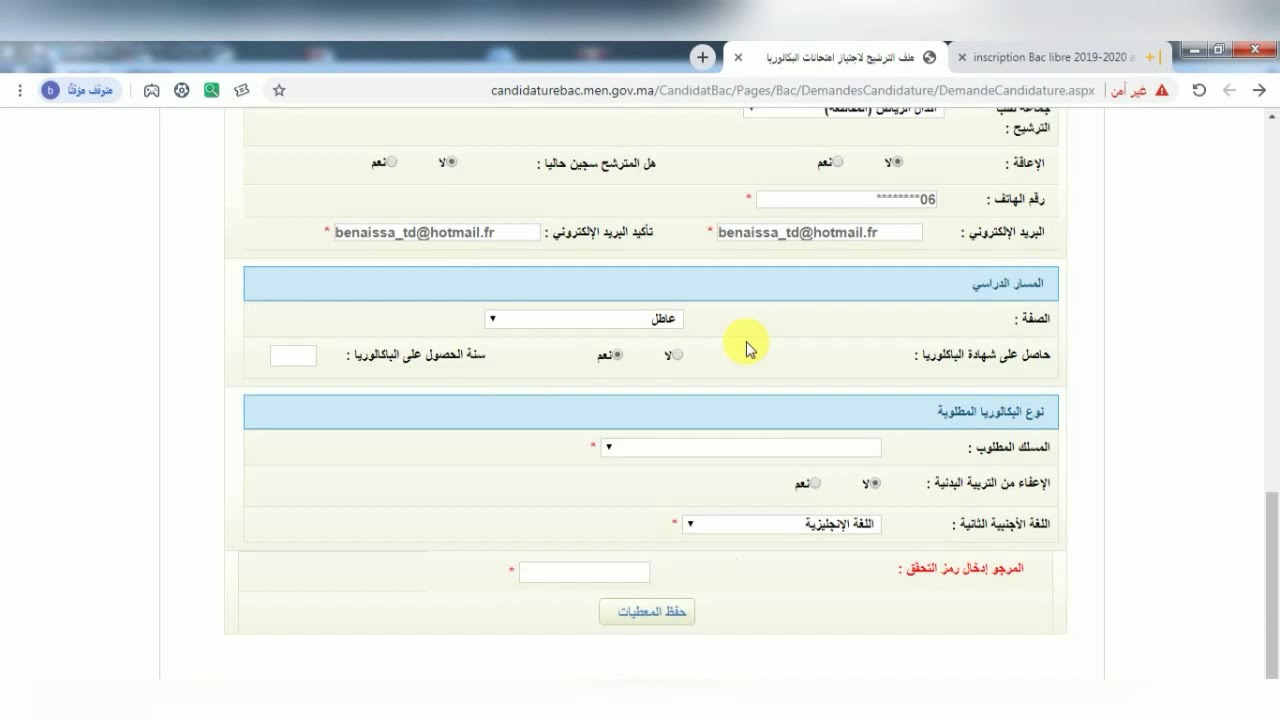This screenshot has height=720, width=1280.
Task: Select لا for المترشح سجين حاليا
Action: (451, 162)
